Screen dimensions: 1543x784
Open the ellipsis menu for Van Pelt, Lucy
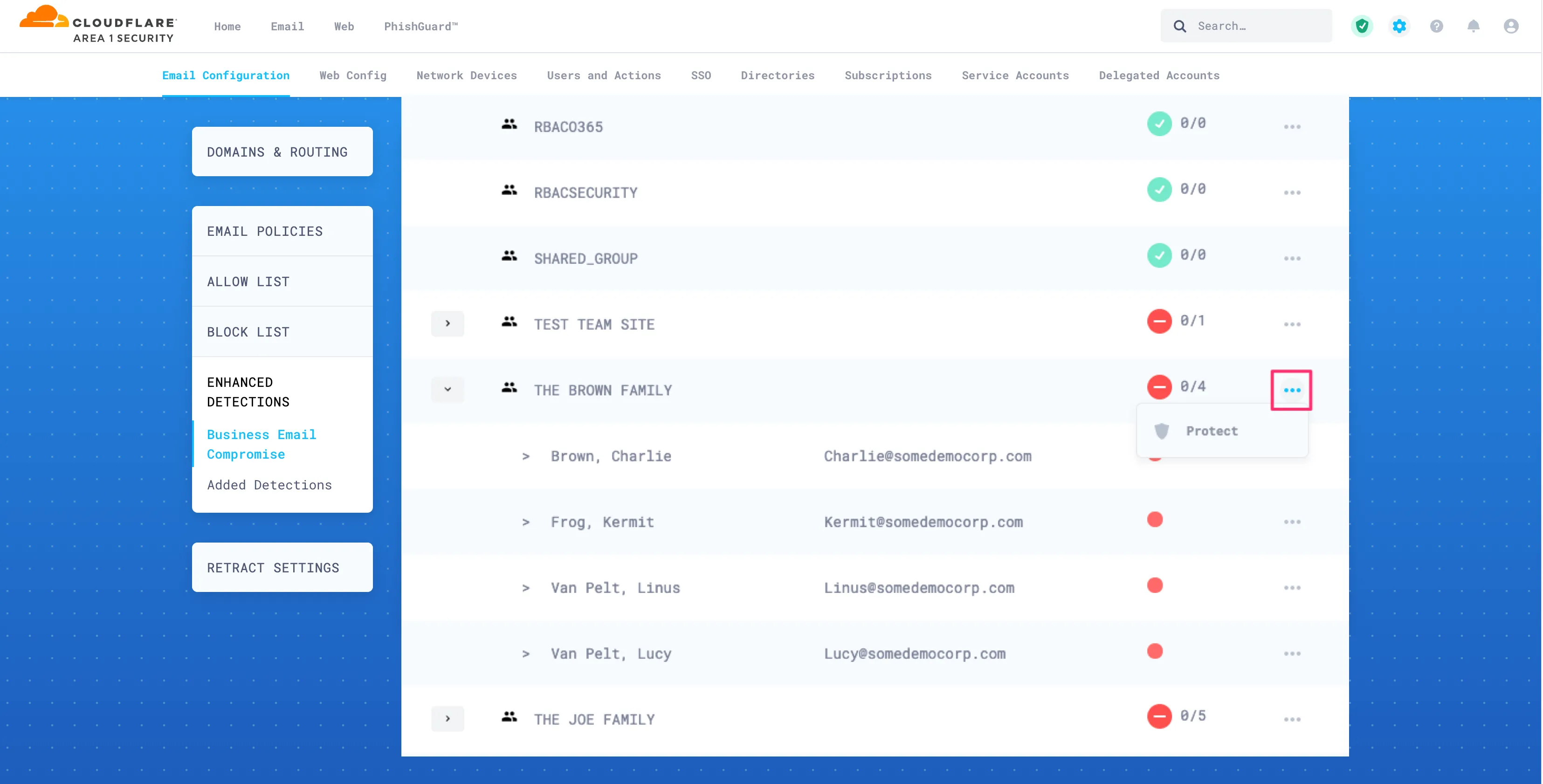(1293, 653)
